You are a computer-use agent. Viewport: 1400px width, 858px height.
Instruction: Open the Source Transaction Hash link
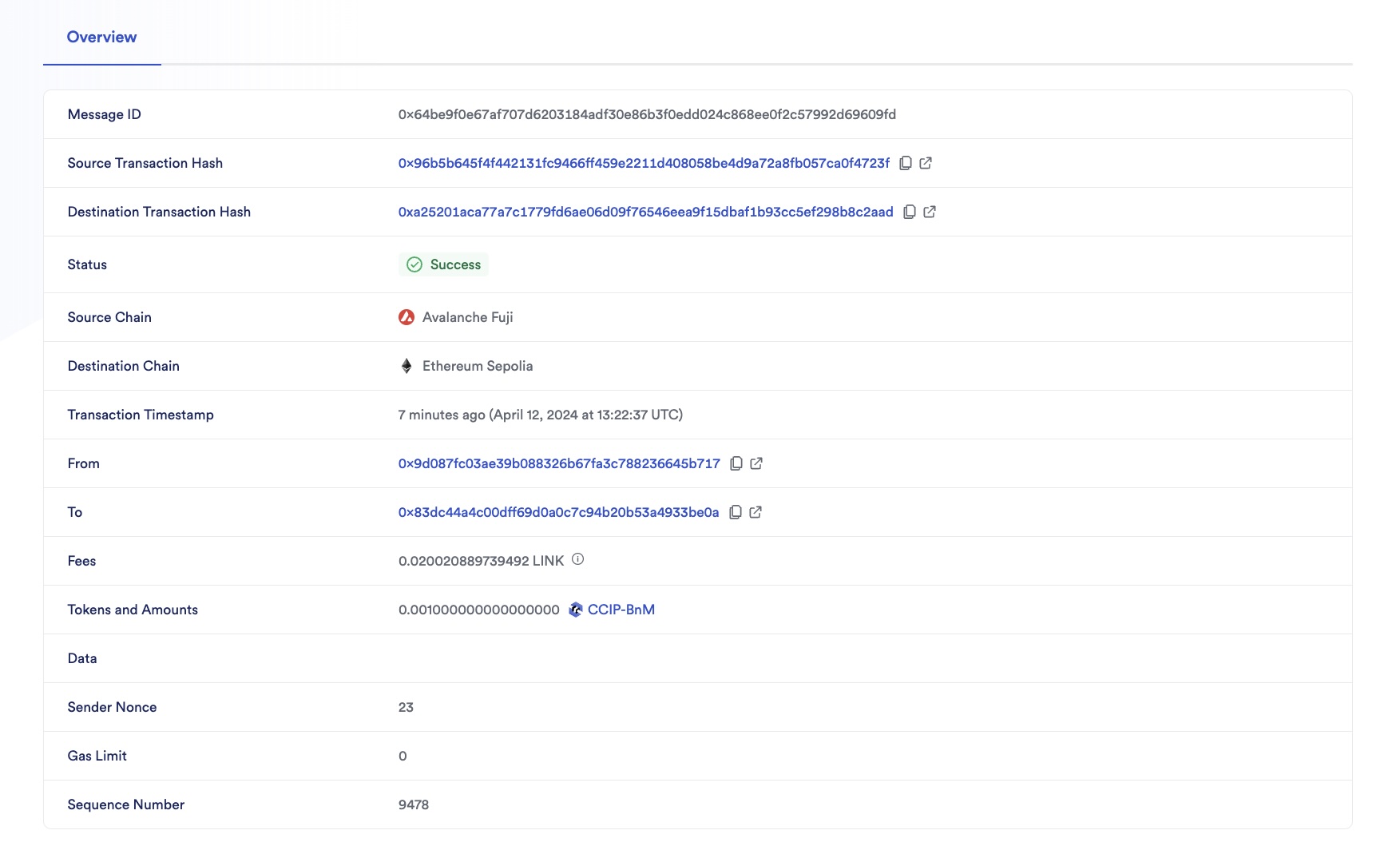(x=643, y=163)
